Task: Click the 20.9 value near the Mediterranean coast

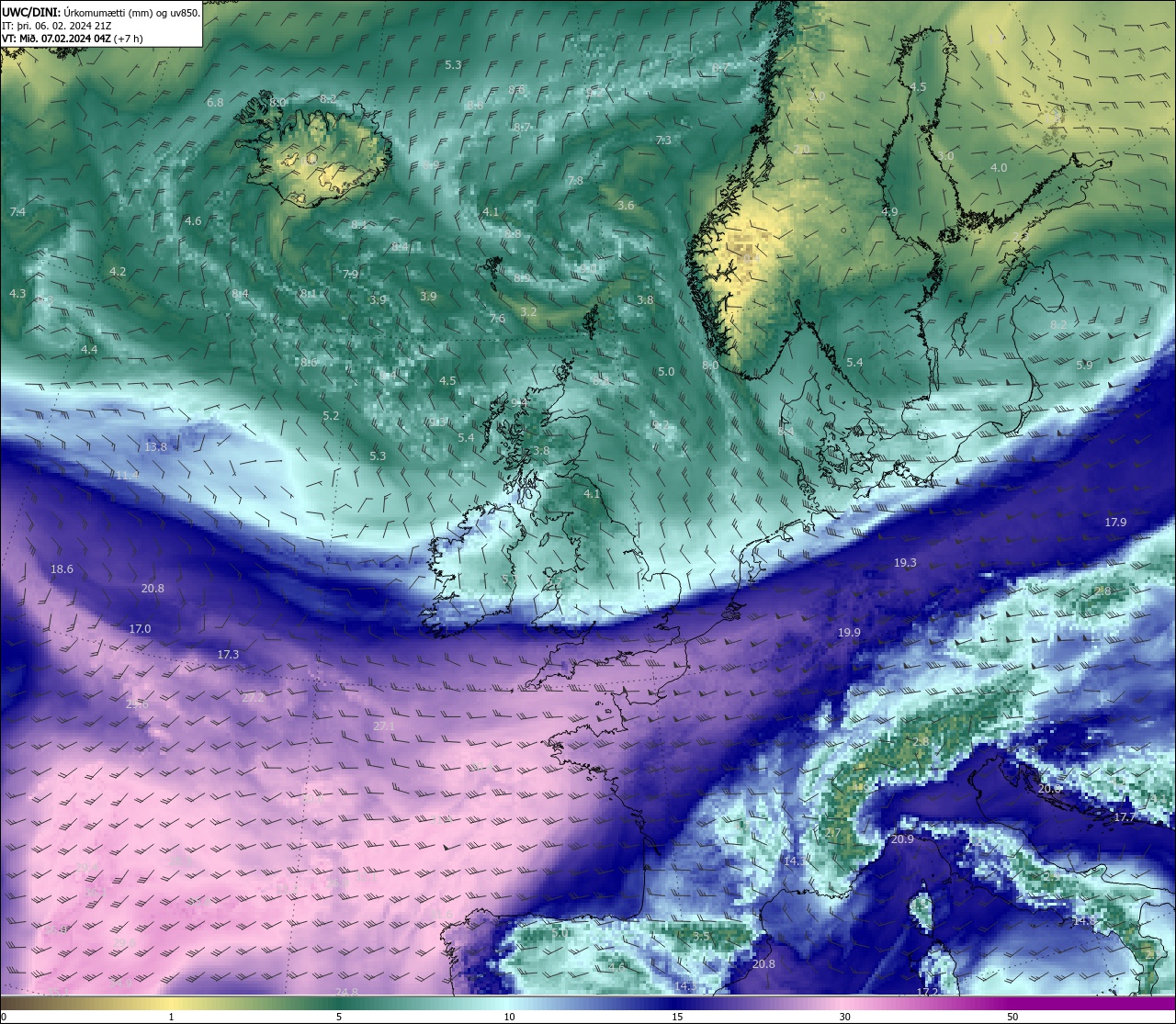Action: tap(902, 838)
